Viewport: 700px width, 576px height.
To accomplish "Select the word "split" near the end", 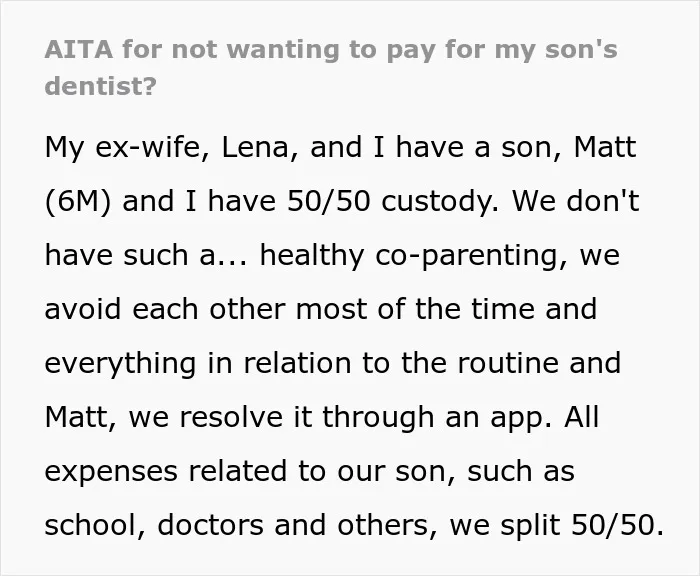I will point(530,526).
